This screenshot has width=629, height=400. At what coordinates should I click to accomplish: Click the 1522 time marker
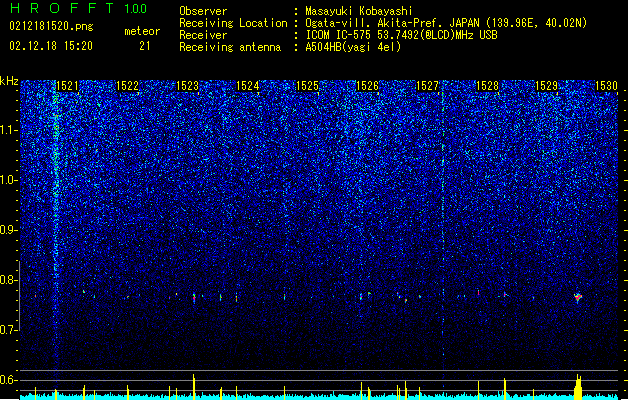127,86
